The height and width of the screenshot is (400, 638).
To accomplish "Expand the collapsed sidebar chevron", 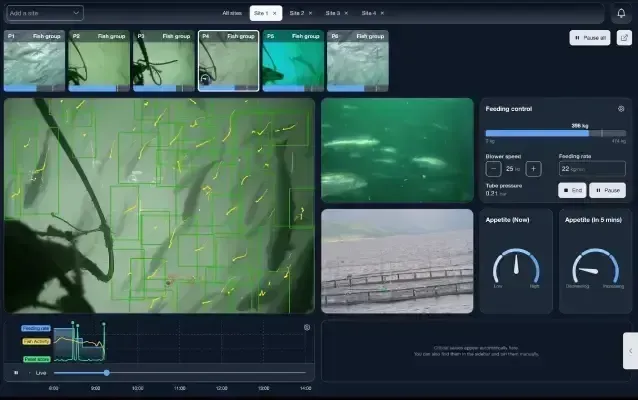I will click(x=630, y=351).
